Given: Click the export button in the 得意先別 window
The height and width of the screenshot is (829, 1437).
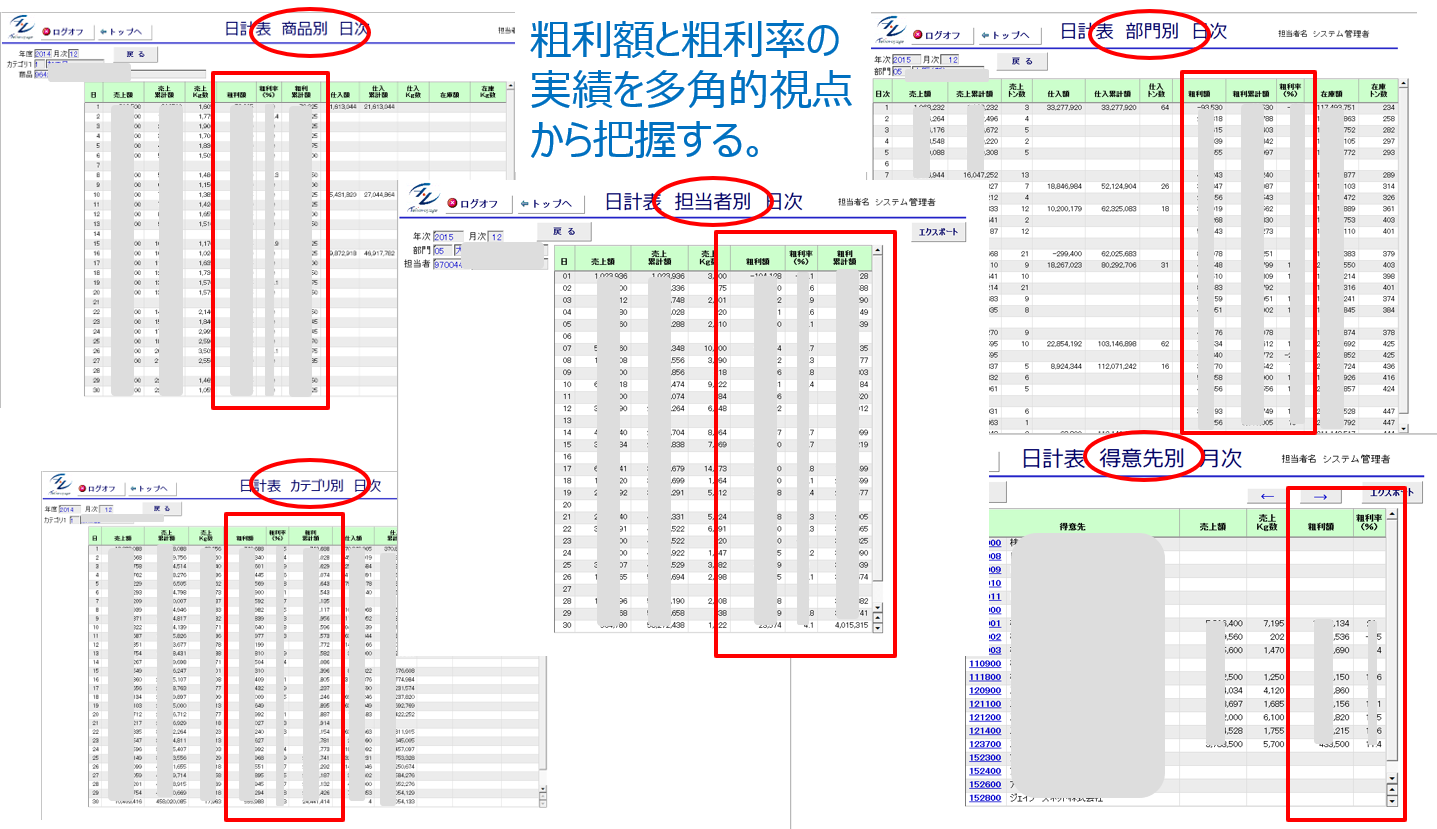Looking at the screenshot, I should (x=1390, y=492).
